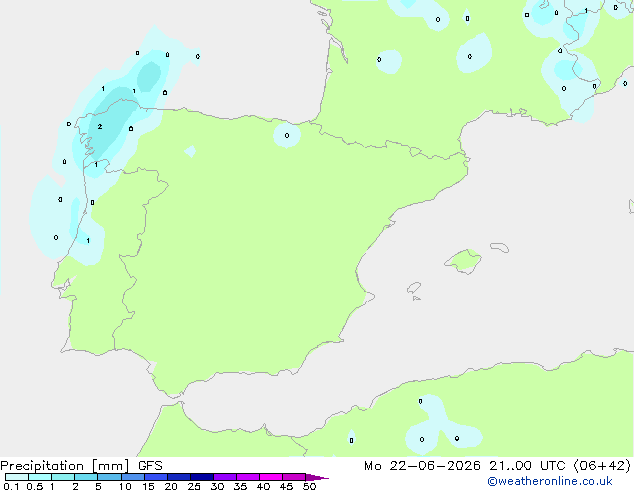Click the "Mo 22-06-2026" date text
Image resolution: width=634 pixels, height=490 pixels.
pos(422,466)
